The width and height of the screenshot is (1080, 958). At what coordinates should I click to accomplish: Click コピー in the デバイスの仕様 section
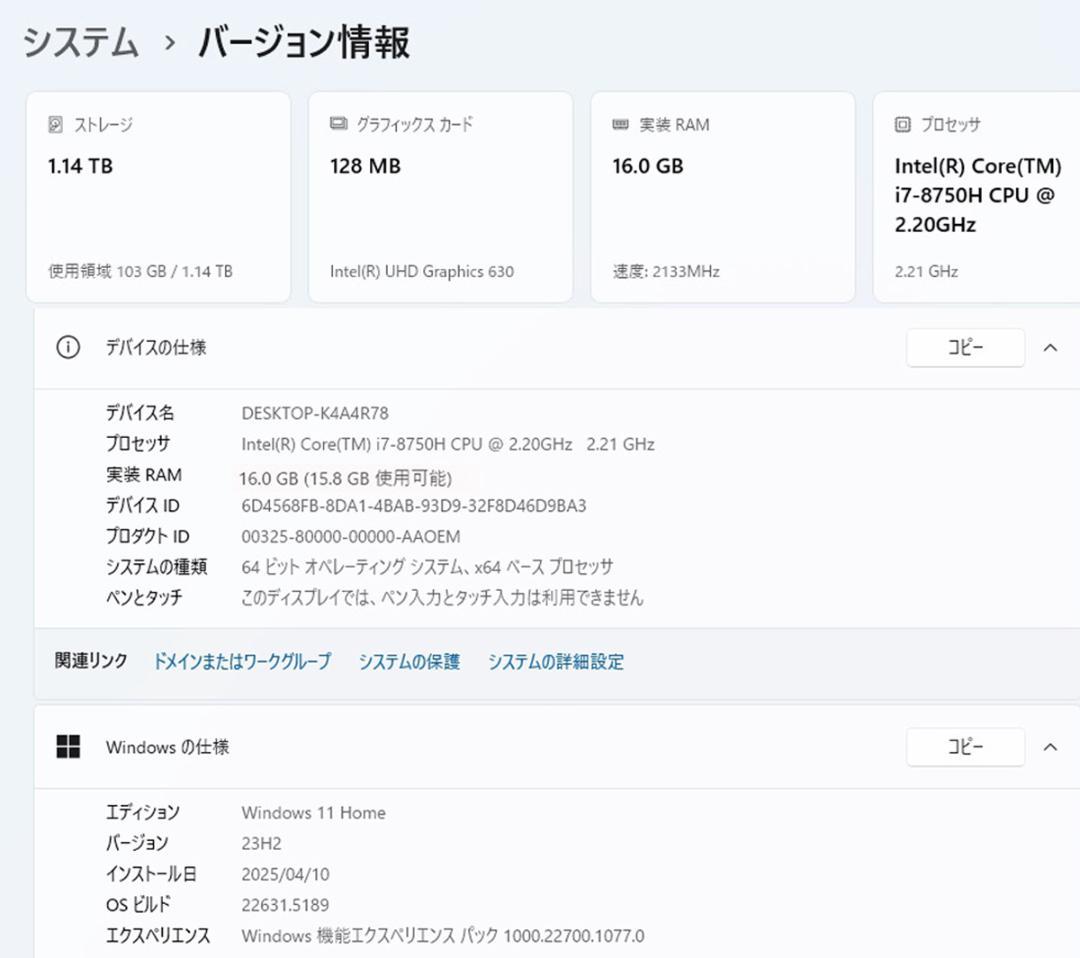click(964, 348)
